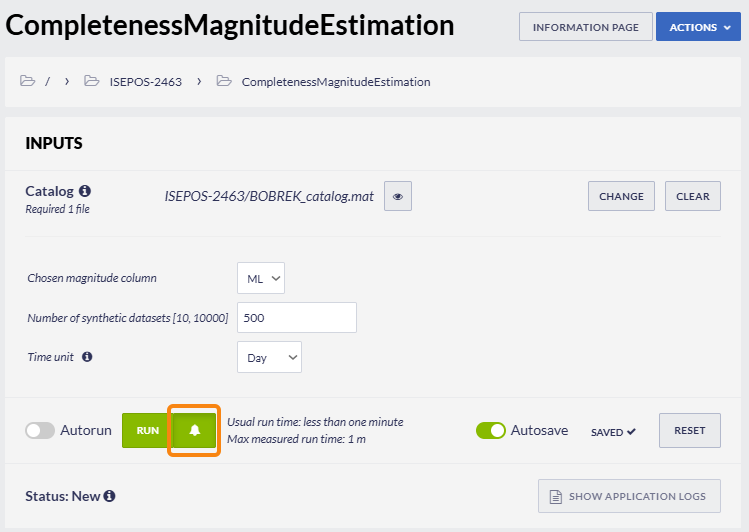Viewport: 749px width, 532px height.
Task: Click the RESET button
Action: click(x=690, y=430)
